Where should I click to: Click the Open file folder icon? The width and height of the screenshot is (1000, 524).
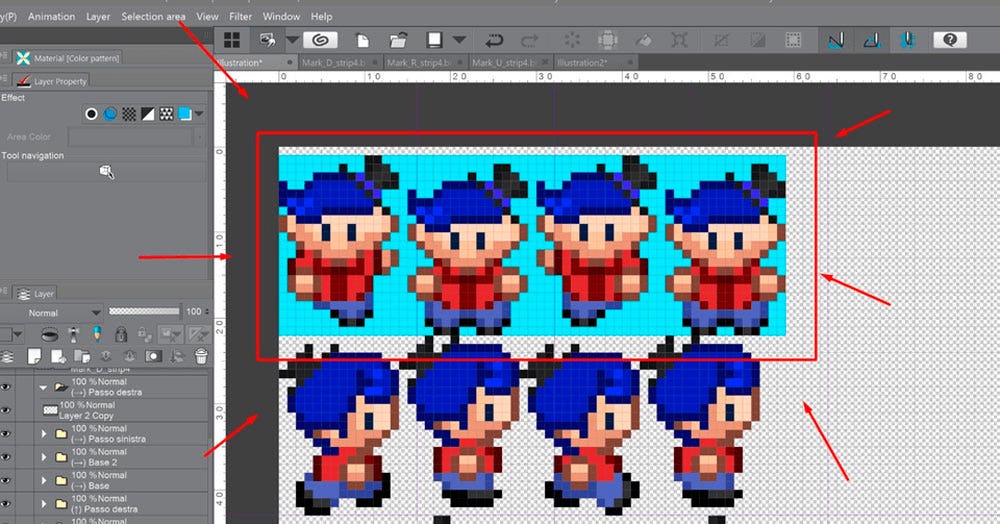point(397,40)
